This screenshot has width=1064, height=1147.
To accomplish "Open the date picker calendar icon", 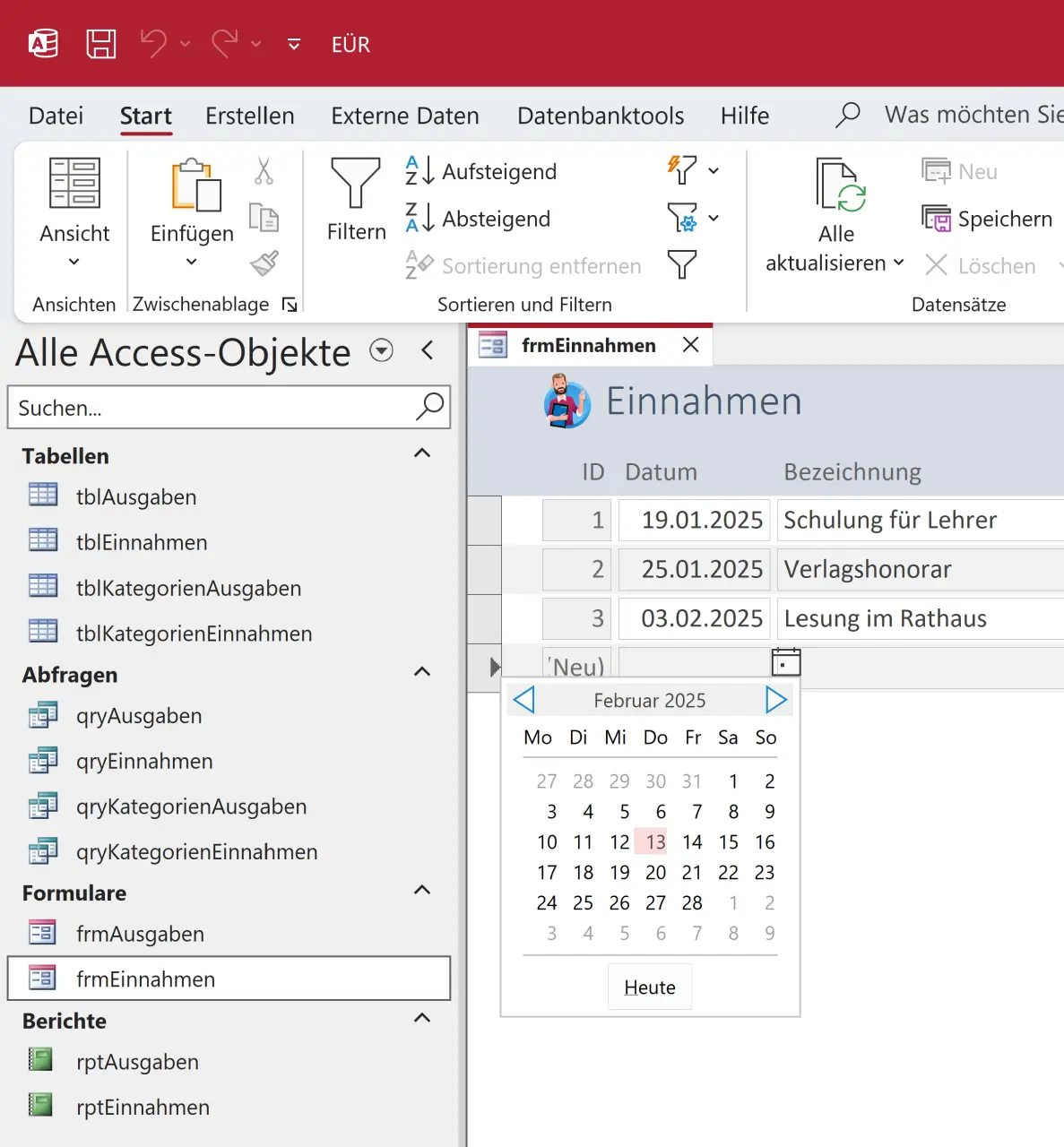I will click(x=785, y=662).
